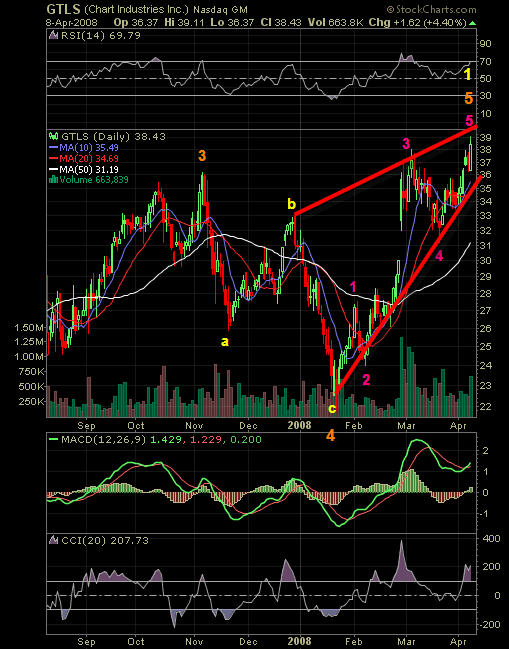This screenshot has height=649, width=509.
Task: Click the MACD(12,26,9) label
Action: pyautogui.click(x=103, y=440)
